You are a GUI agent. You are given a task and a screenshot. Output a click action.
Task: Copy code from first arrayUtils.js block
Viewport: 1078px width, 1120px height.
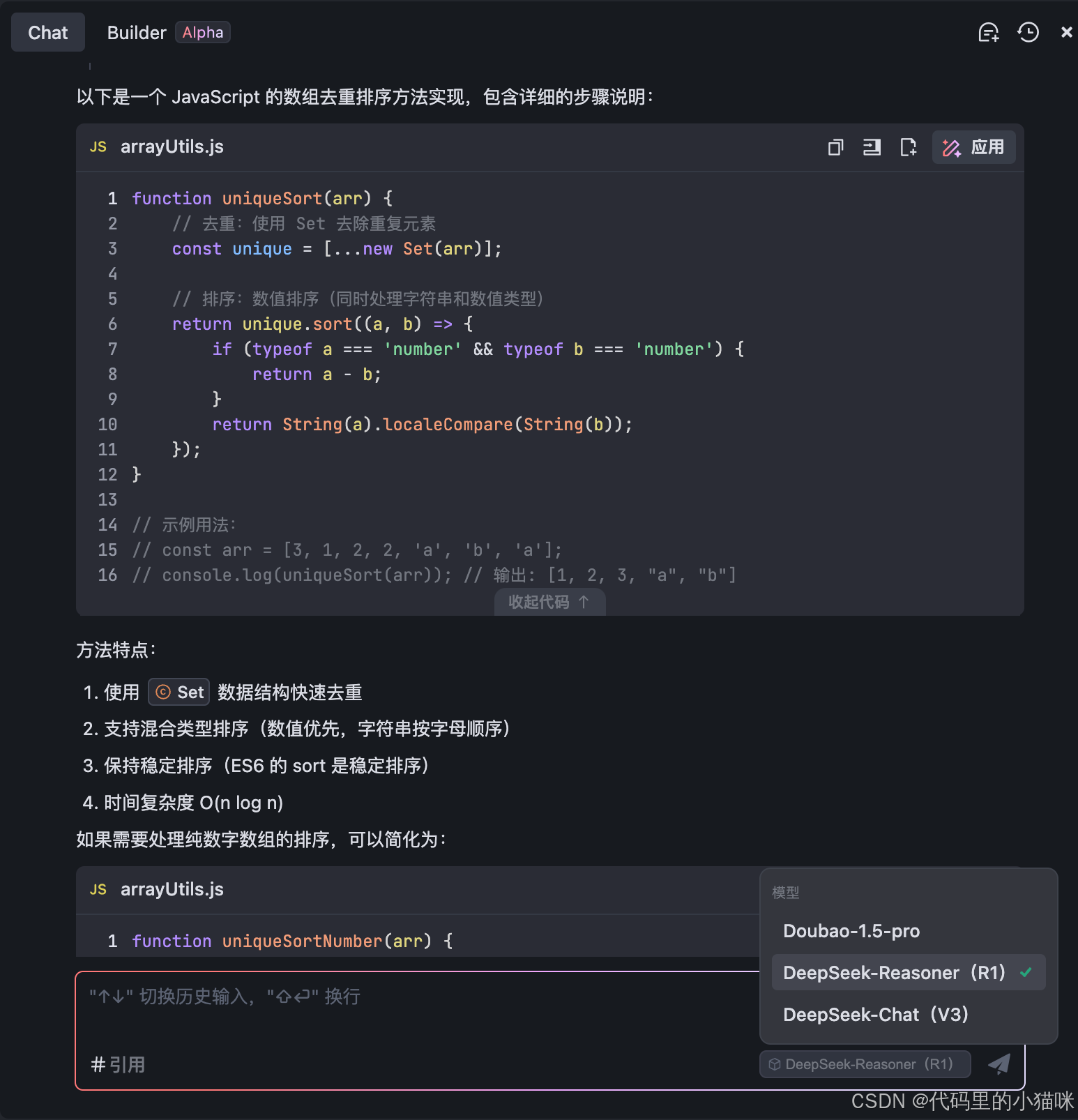pyautogui.click(x=835, y=147)
